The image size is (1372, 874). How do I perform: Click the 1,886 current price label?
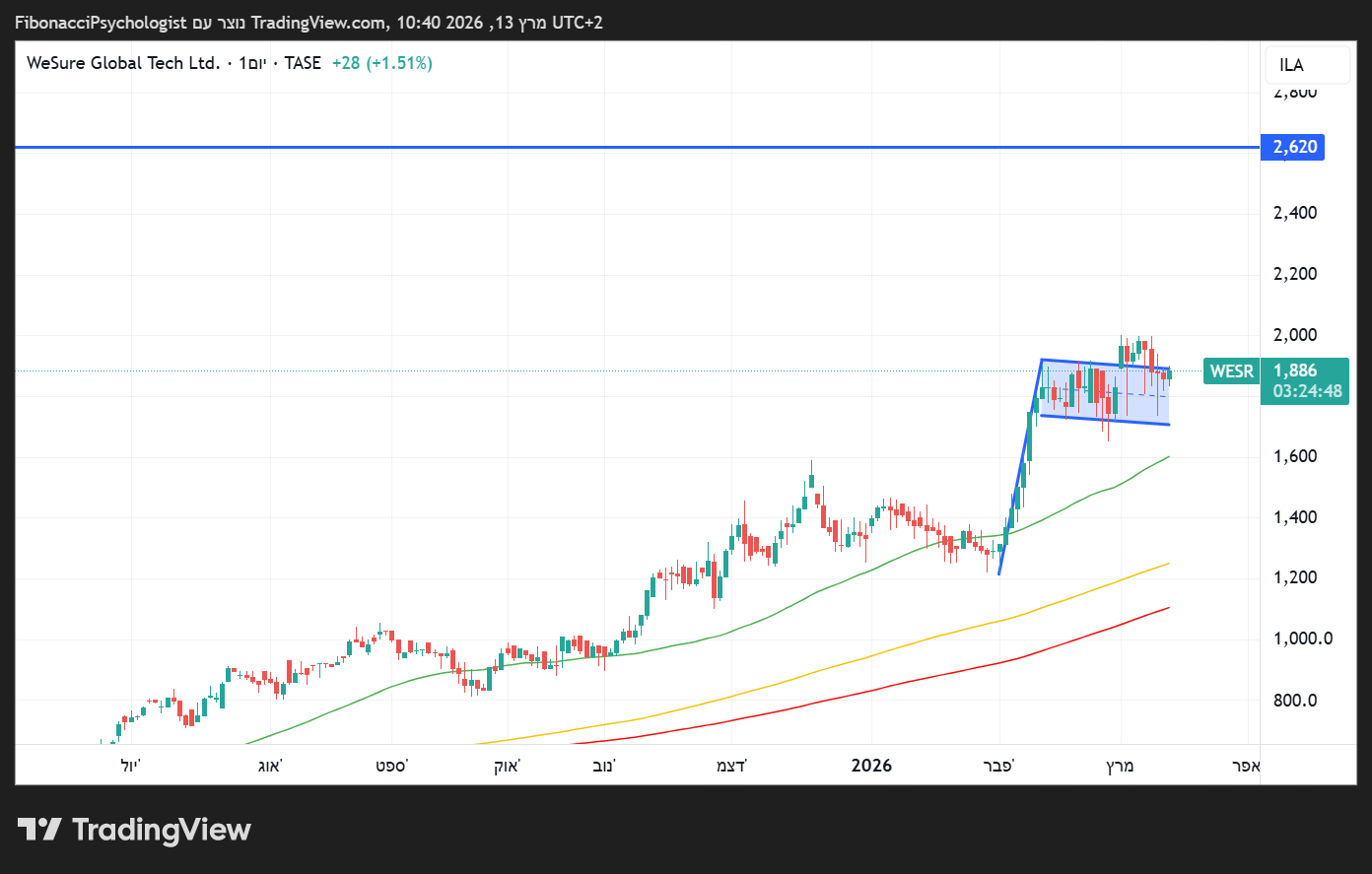tap(1295, 370)
